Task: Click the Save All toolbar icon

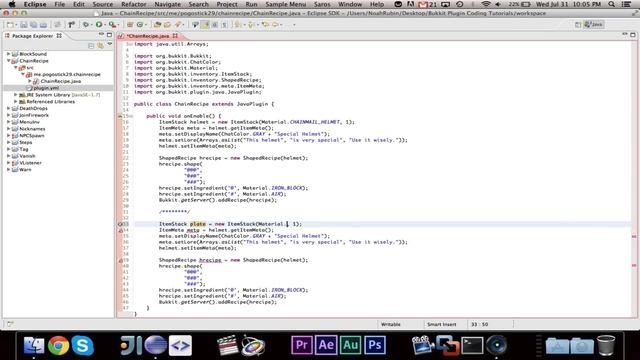Action: 33,25
